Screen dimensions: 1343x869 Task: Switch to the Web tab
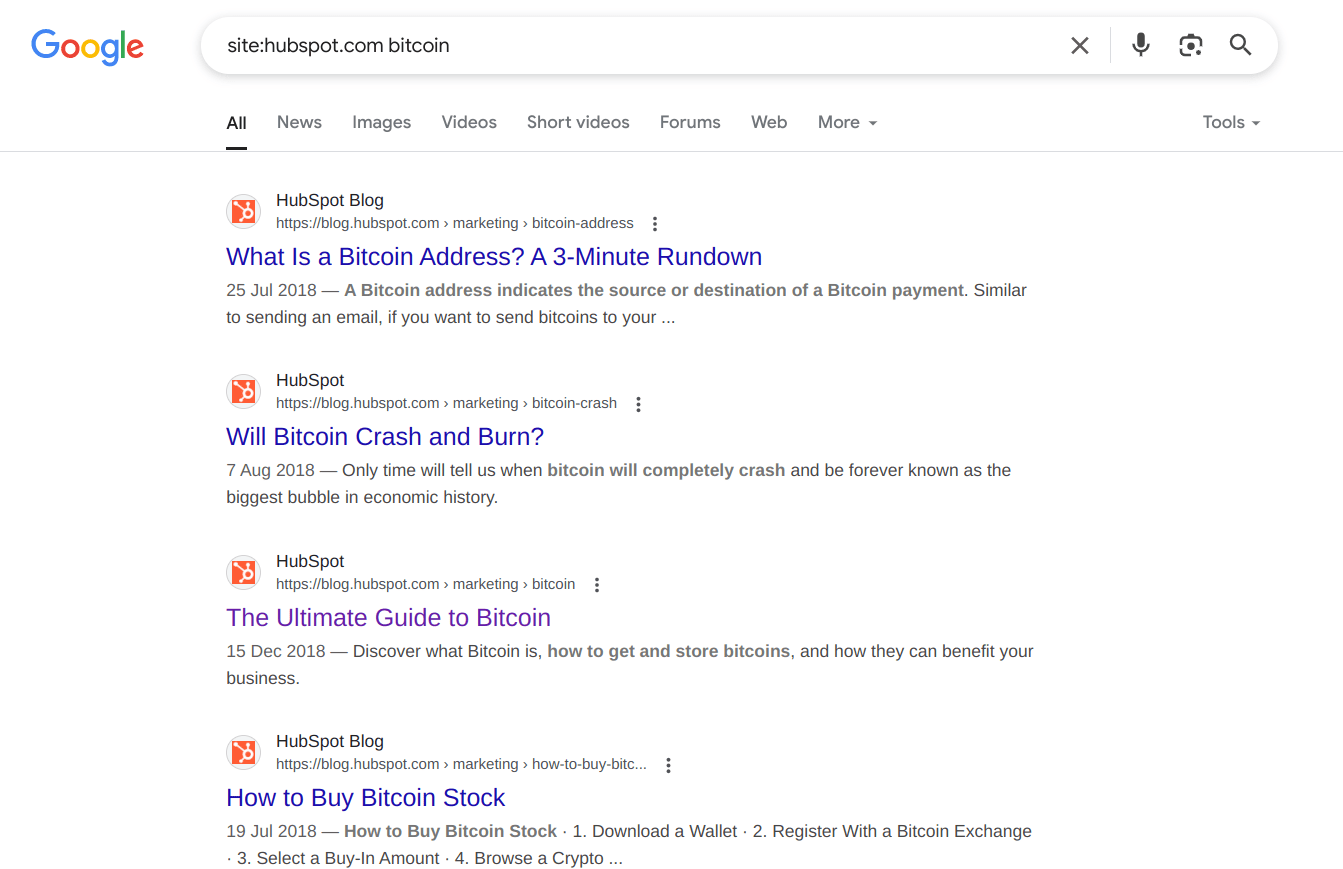point(769,122)
